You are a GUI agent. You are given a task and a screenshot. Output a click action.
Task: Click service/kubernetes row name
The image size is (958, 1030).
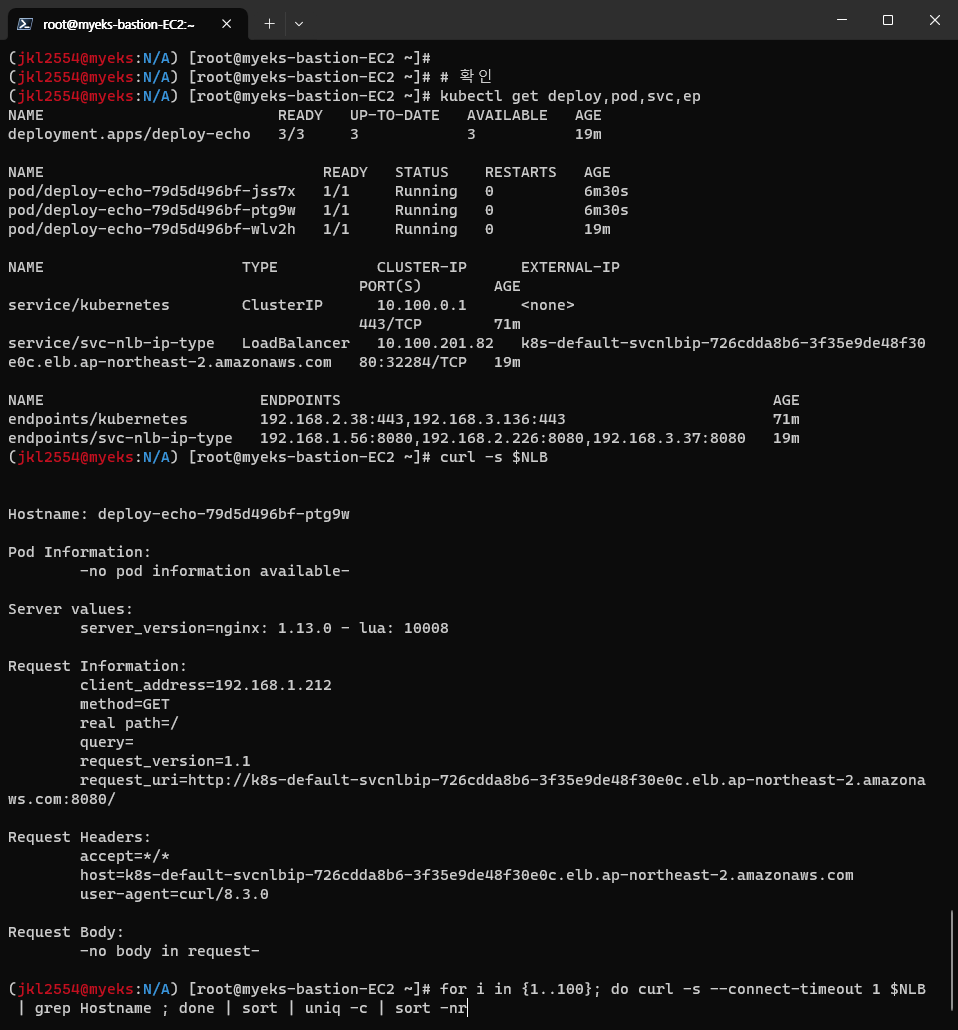tap(89, 305)
